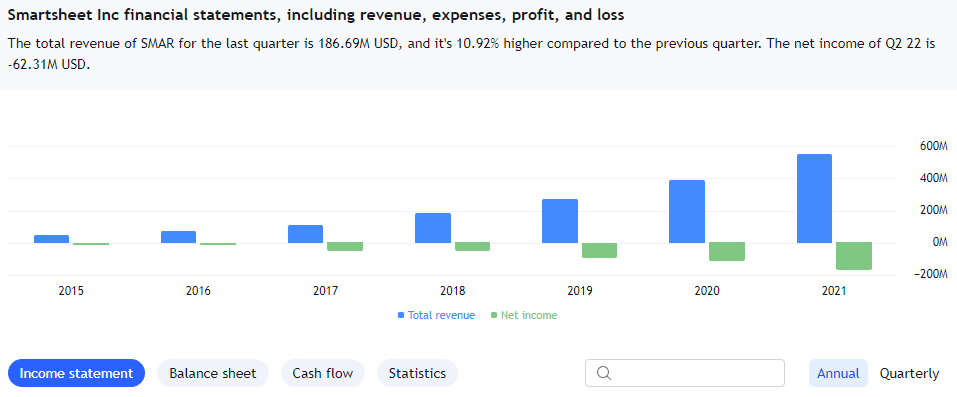Click the blue Total revenue legend swatch
The image size is (957, 397).
coord(401,315)
